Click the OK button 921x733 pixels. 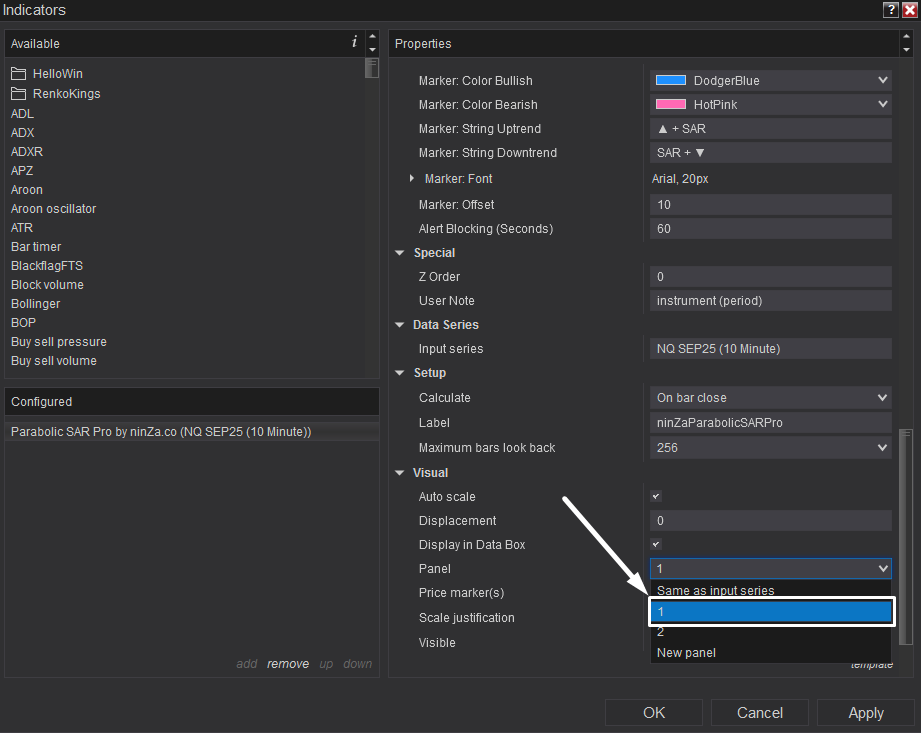point(654,713)
